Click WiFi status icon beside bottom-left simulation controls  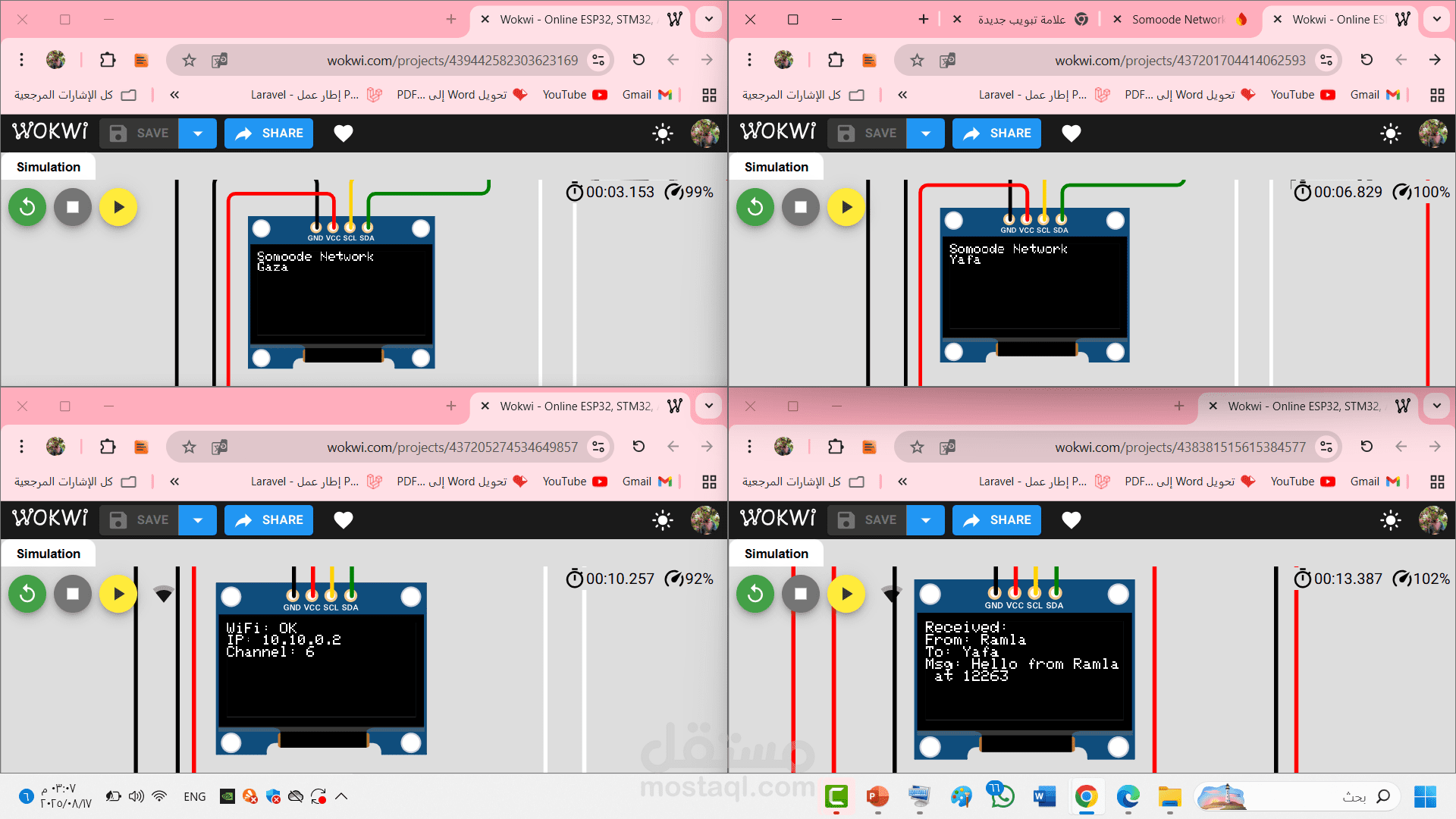click(164, 594)
